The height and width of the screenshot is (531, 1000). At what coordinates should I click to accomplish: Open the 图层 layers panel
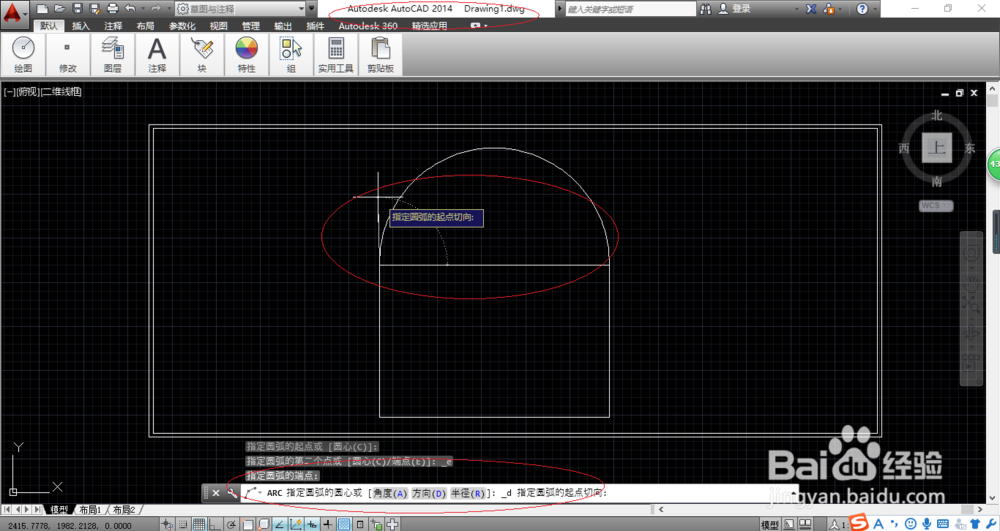tap(113, 54)
